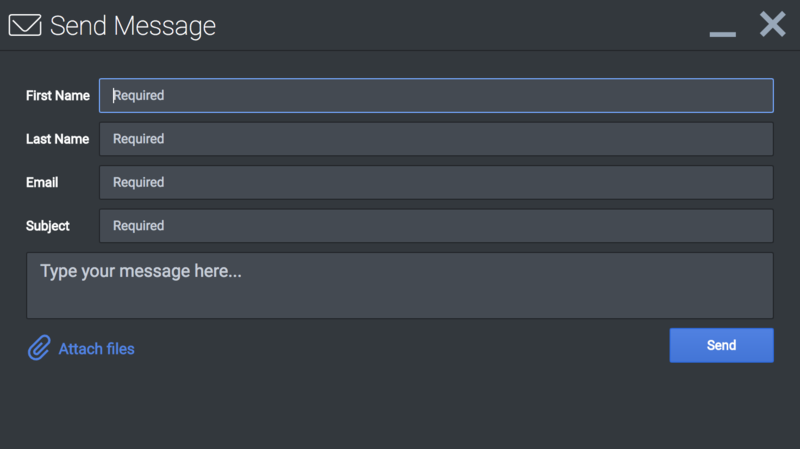Image resolution: width=800 pixels, height=449 pixels.
Task: Minimize the Send Message dialog
Action: (x=722, y=34)
